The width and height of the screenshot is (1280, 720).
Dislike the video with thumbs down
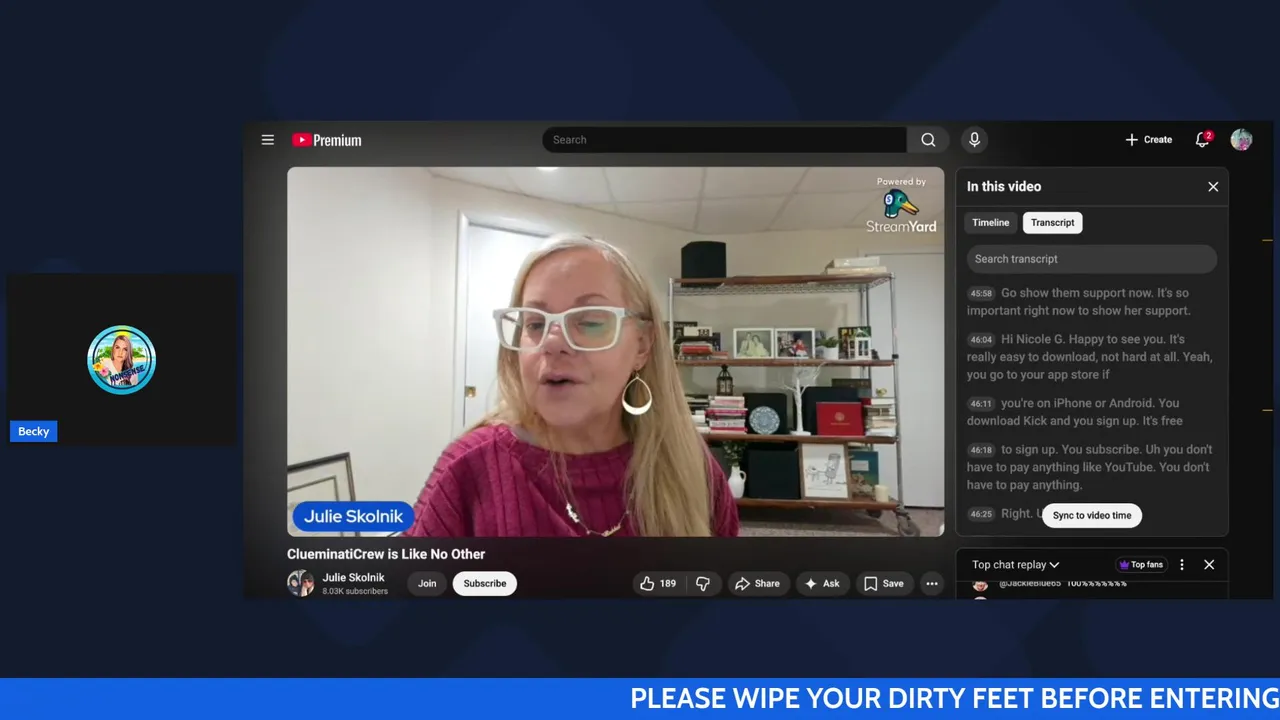click(x=703, y=584)
